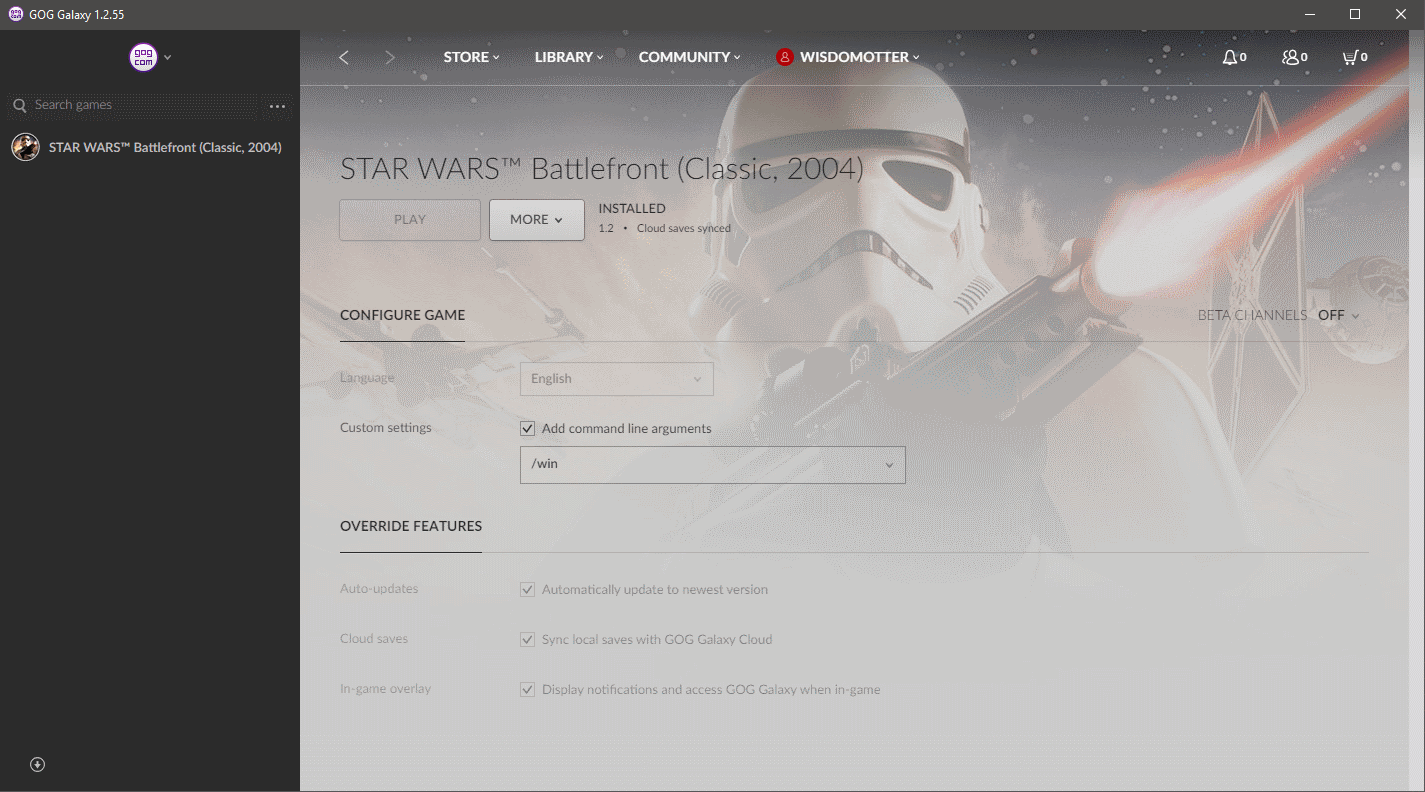Viewport: 1425px width, 792px height.
Task: Open the MORE dropdown button
Action: (537, 220)
